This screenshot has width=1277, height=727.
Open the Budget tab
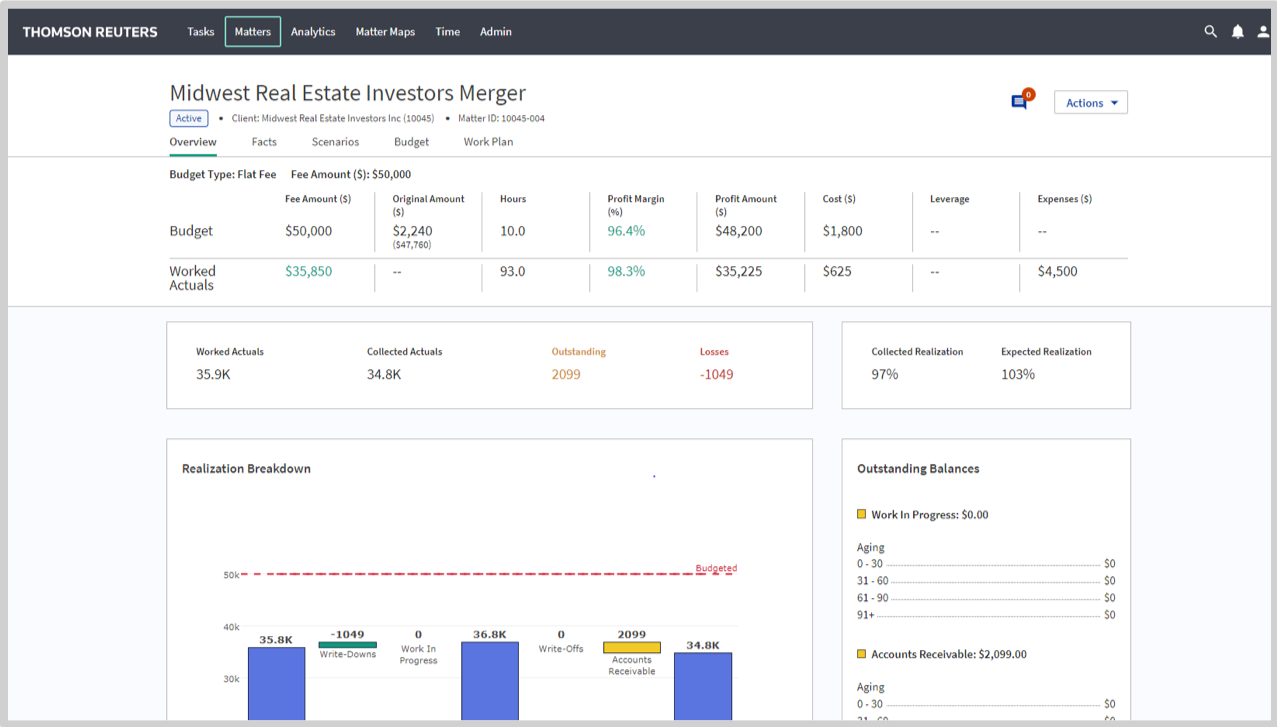point(411,142)
